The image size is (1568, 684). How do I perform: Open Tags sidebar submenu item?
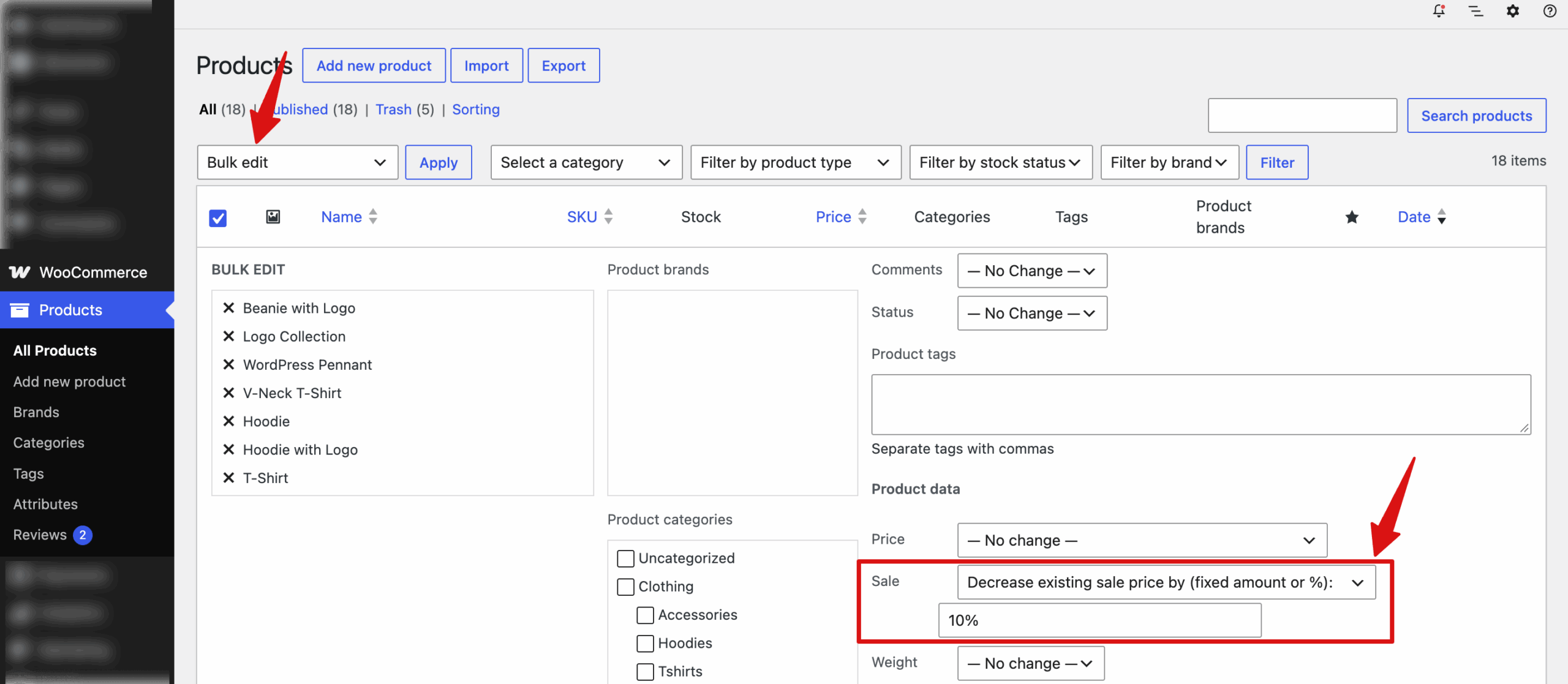point(28,473)
